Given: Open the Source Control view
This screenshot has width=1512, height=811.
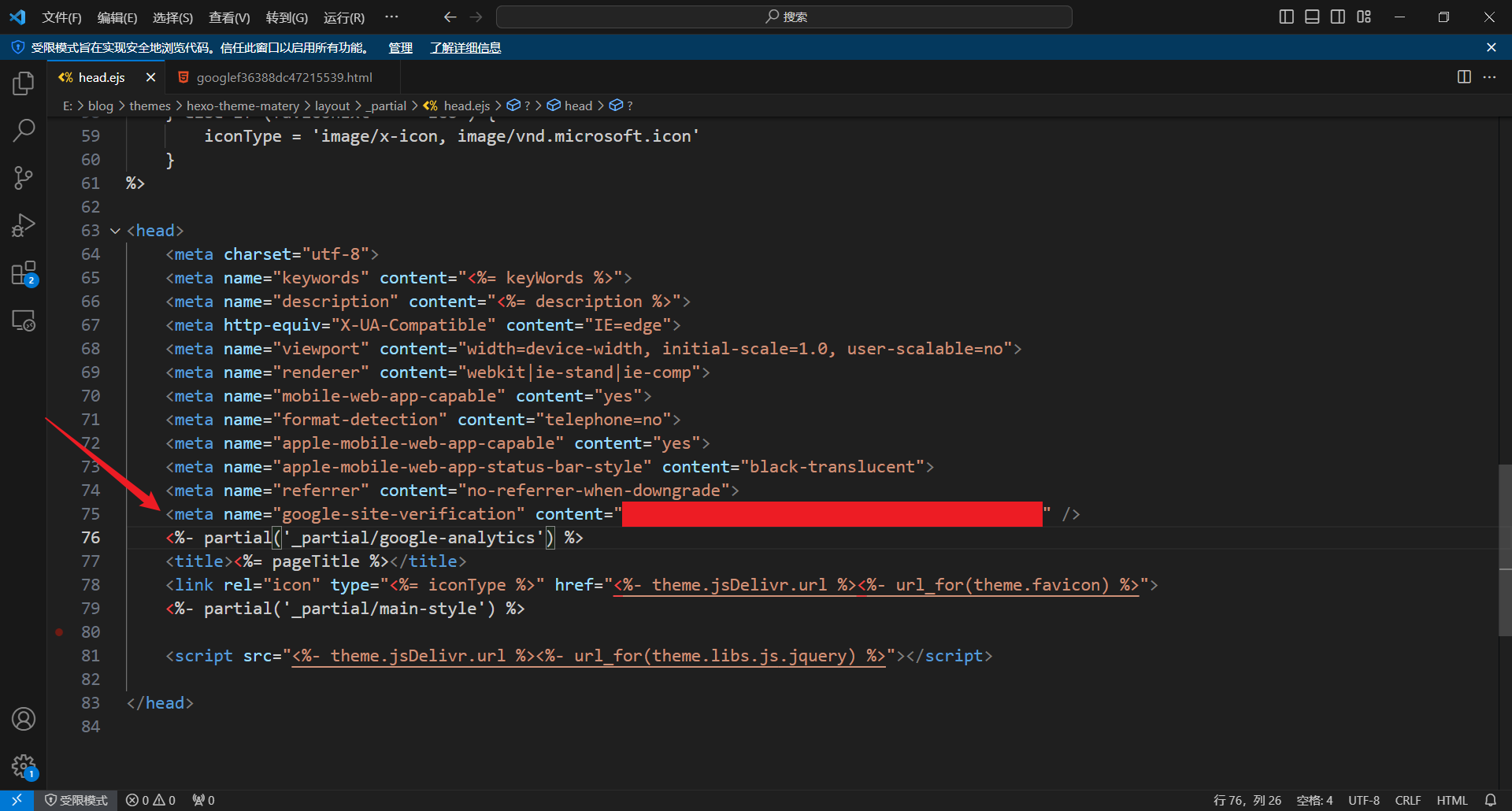Looking at the screenshot, I should pyautogui.click(x=24, y=178).
